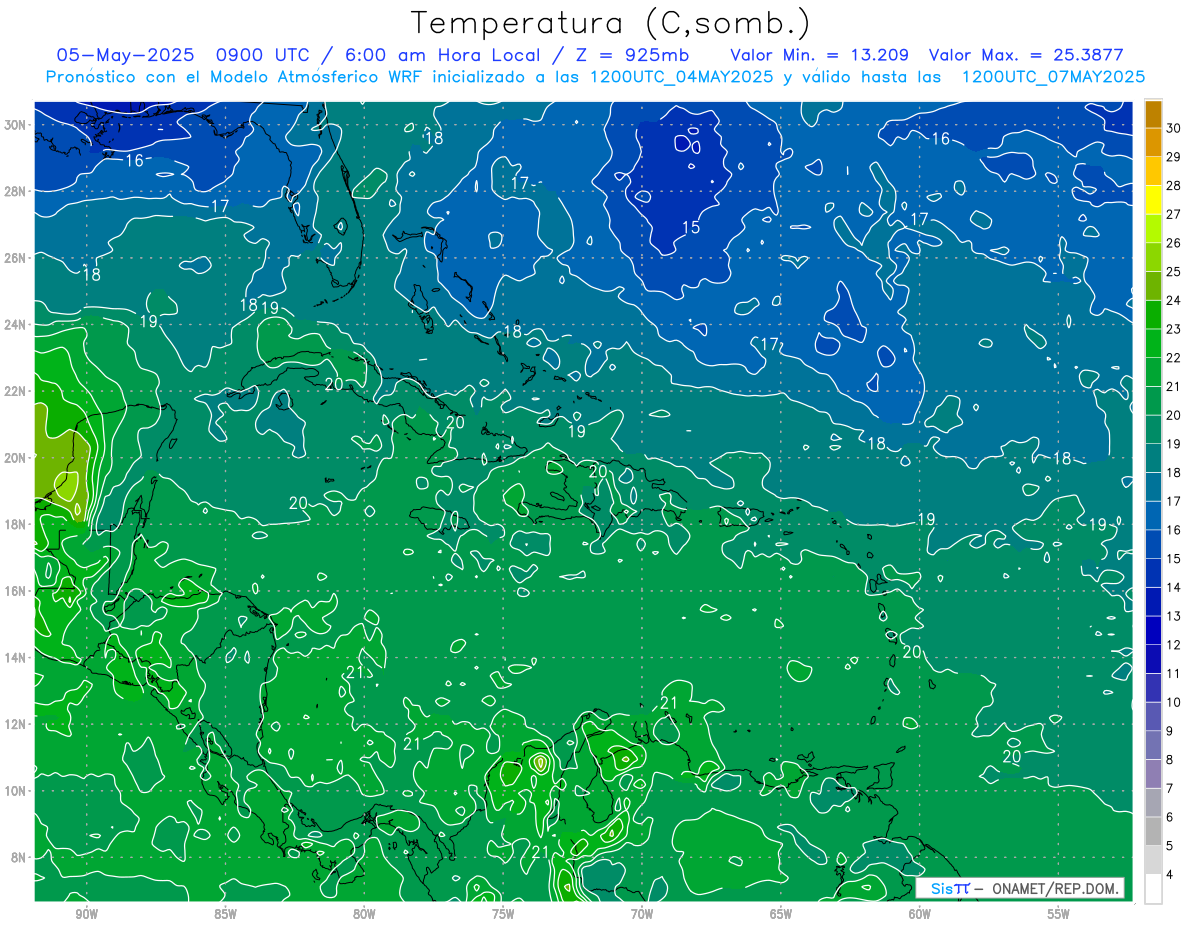The width and height of the screenshot is (1200, 927).
Task: Click the 15 contour label on the map
Action: (691, 228)
